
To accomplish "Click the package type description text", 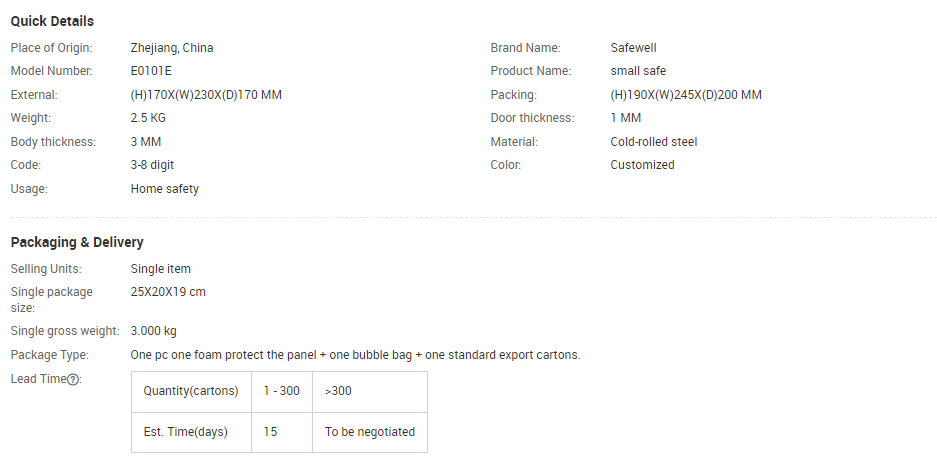I will [x=356, y=355].
